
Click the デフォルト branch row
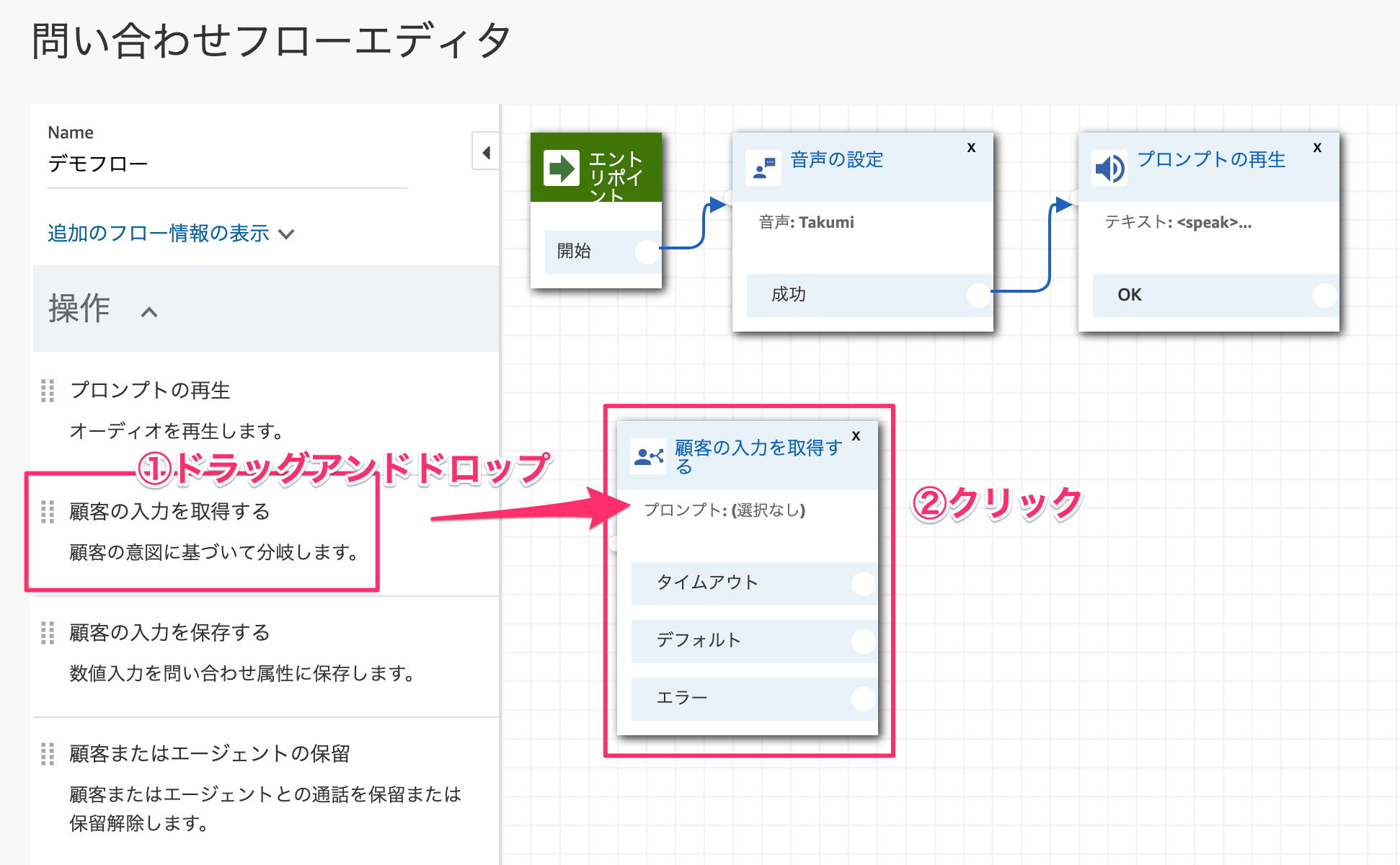click(x=754, y=641)
